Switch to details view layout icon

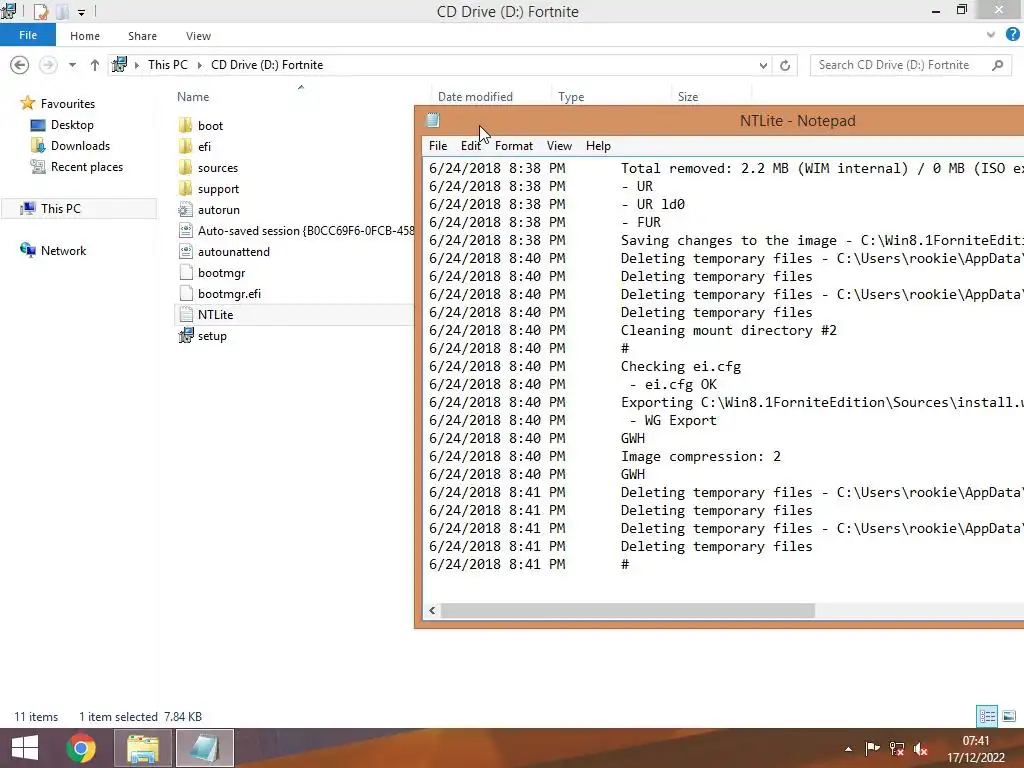[x=987, y=716]
